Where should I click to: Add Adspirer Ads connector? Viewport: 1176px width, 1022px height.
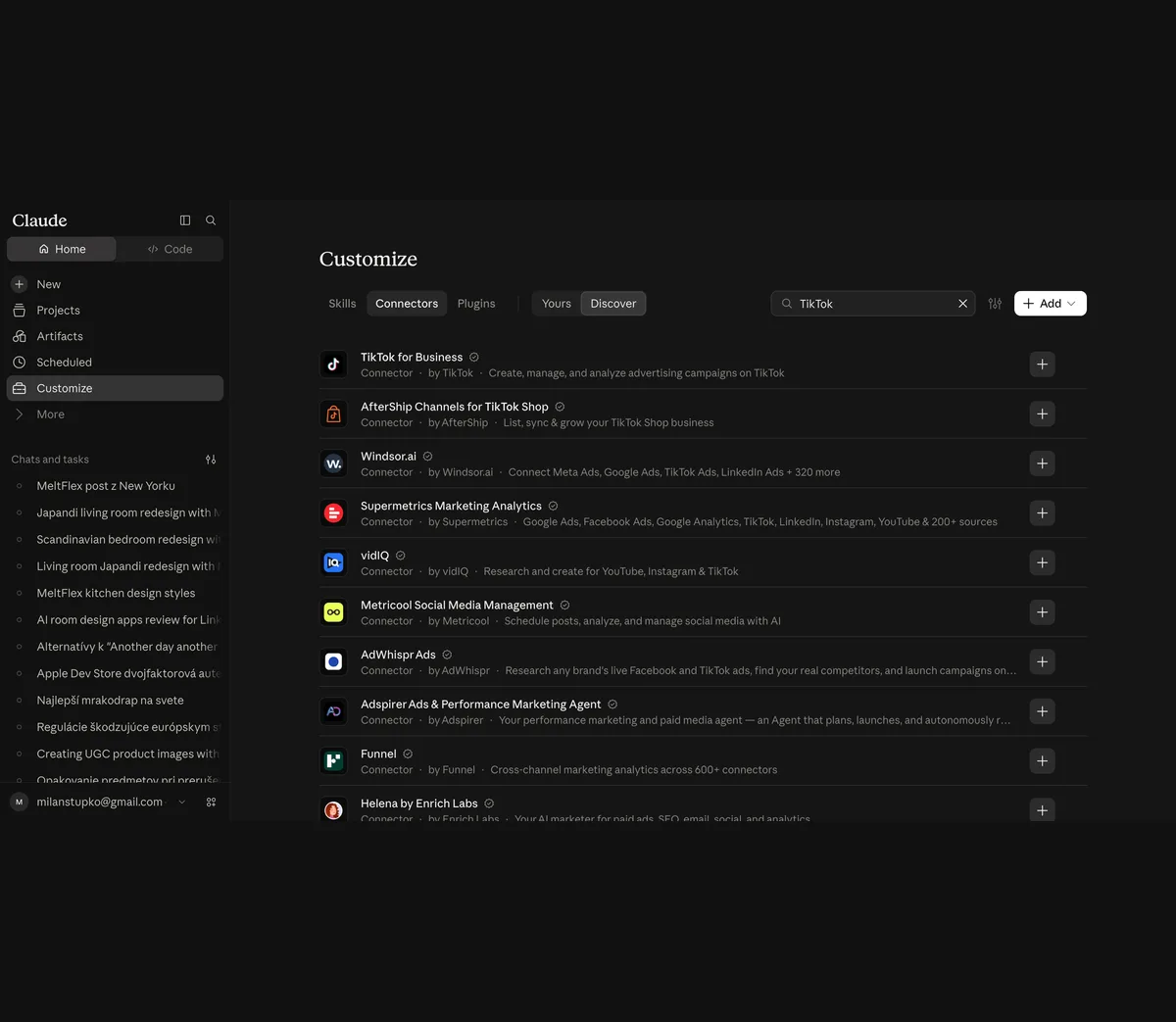(1042, 711)
